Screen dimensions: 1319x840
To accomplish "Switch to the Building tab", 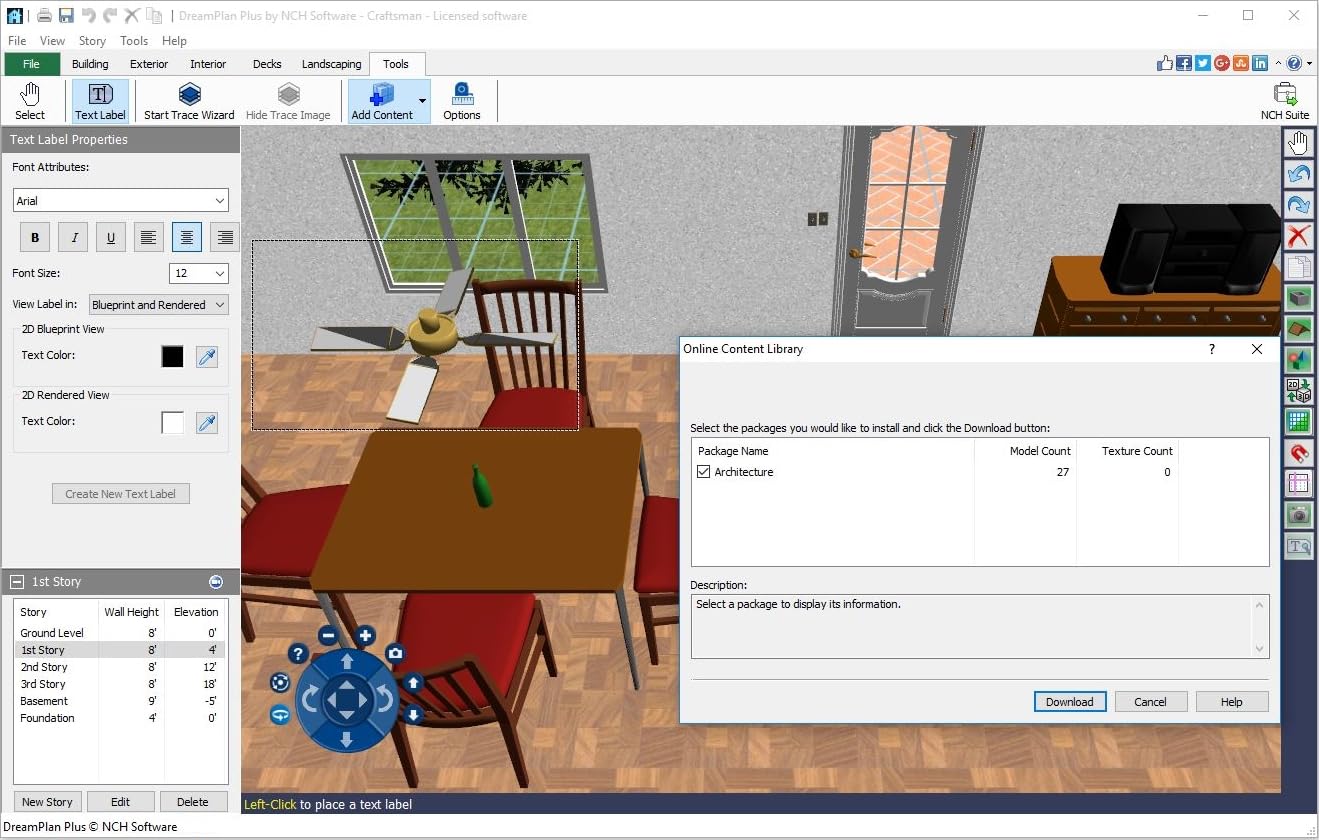I will click(x=90, y=64).
